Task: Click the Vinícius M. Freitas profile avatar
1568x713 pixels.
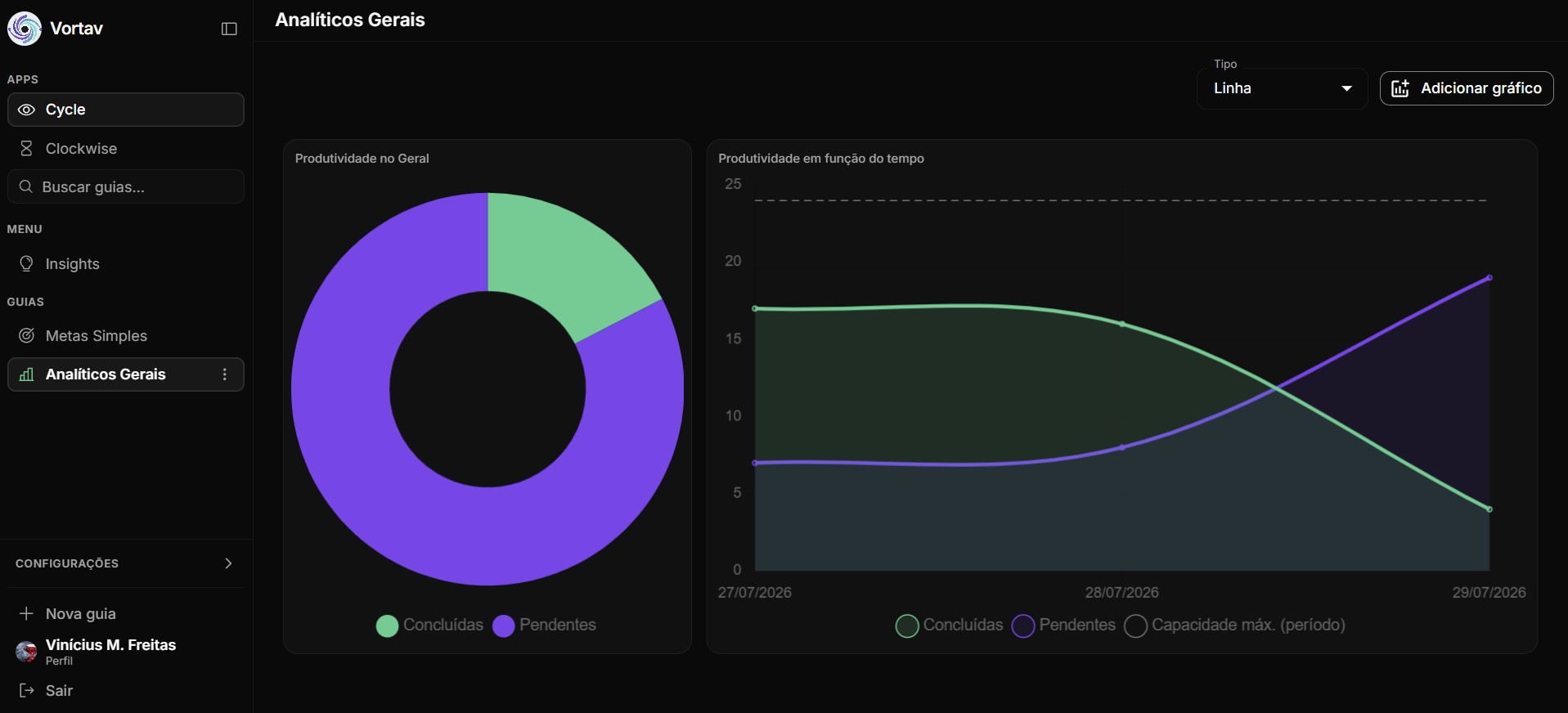Action: tap(26, 652)
